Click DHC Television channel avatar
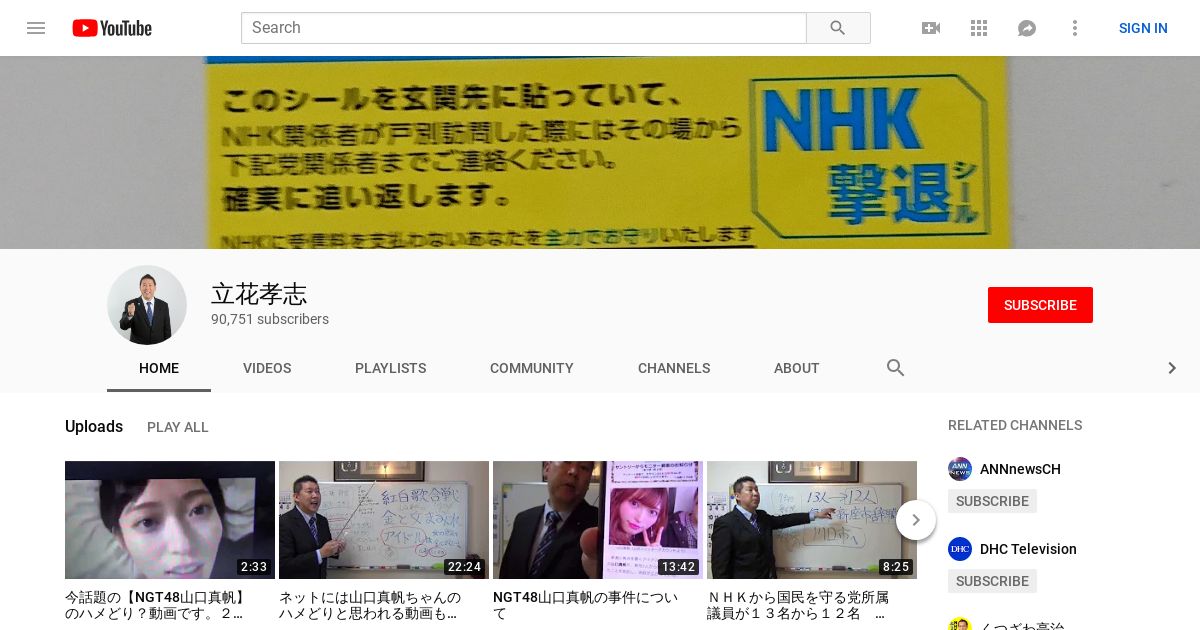Screen dimensions: 1200x630 click(x=960, y=549)
